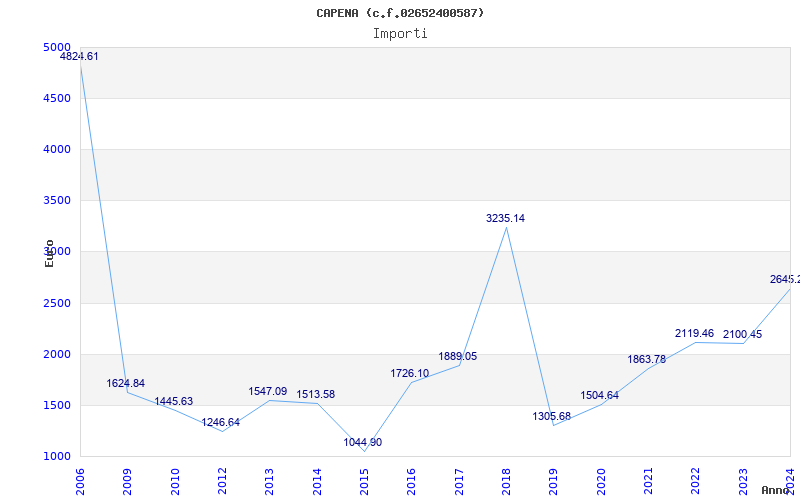Click the 5000 y-axis tick label
Image resolution: width=800 pixels, height=500 pixels.
57,47
